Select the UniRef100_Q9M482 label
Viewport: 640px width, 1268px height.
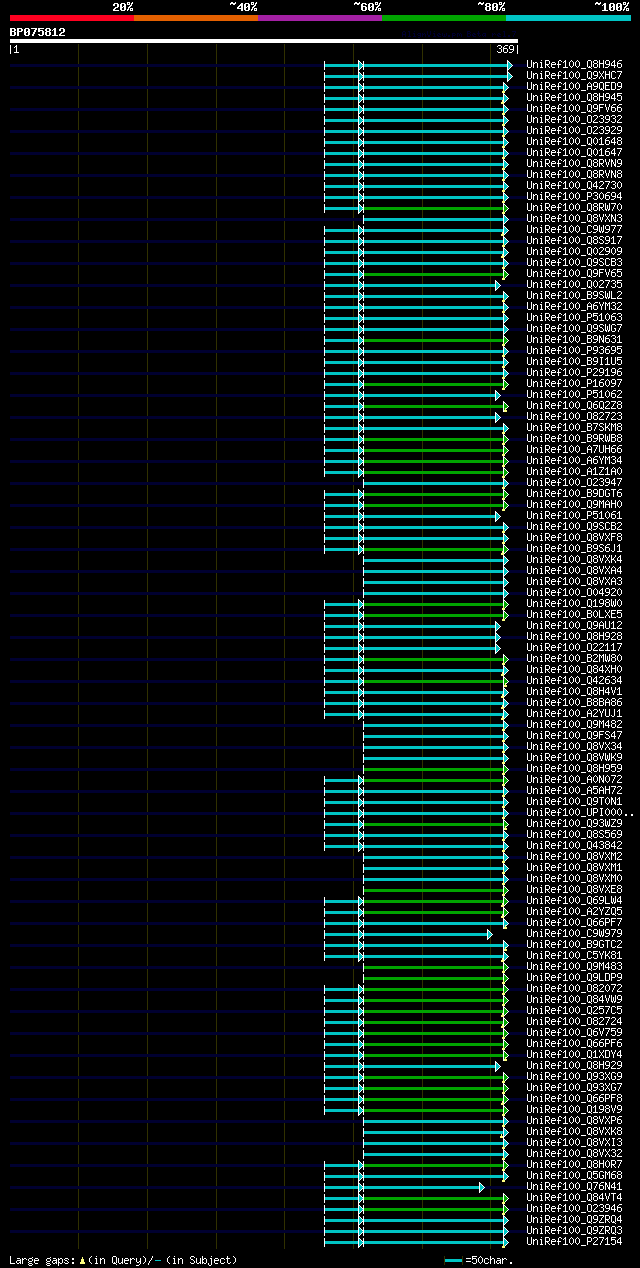pos(575,724)
